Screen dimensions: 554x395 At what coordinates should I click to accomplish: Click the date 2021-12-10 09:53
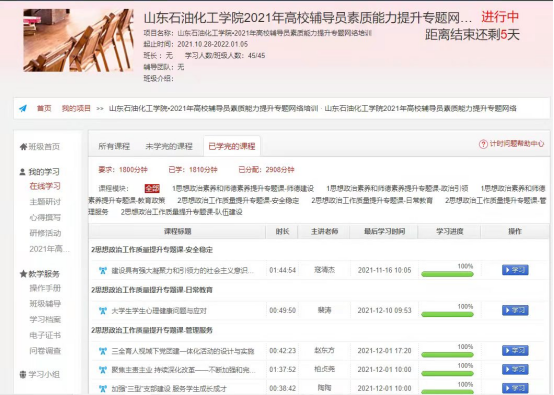384,311
